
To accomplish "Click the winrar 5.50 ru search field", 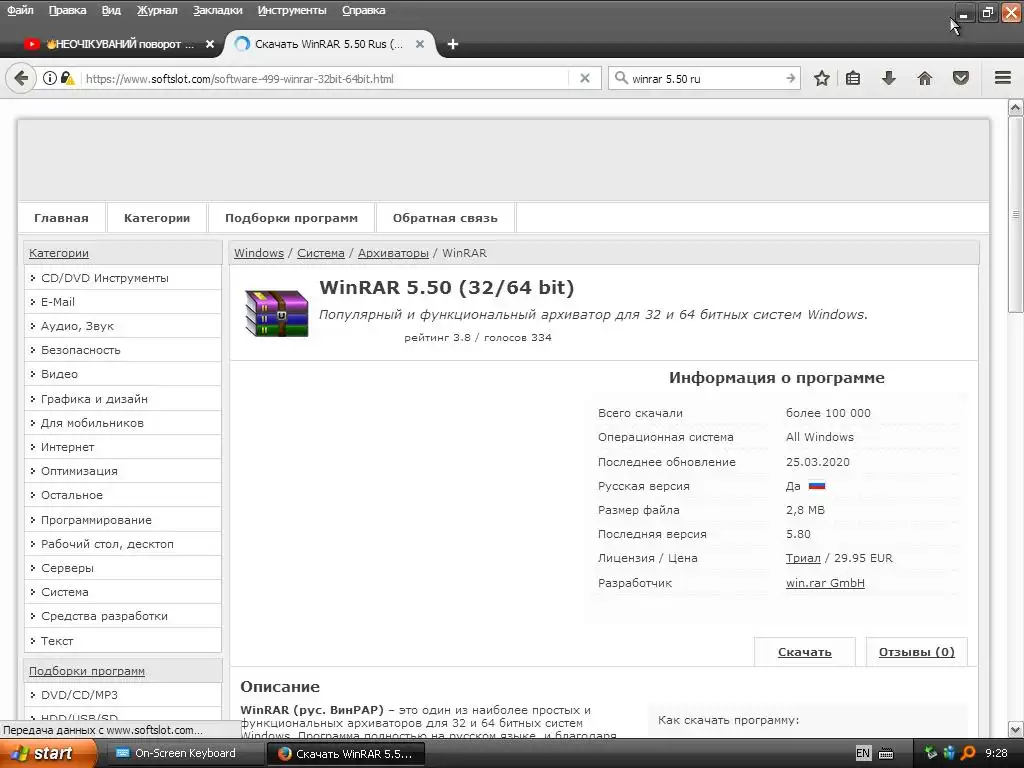I will 705,78.
